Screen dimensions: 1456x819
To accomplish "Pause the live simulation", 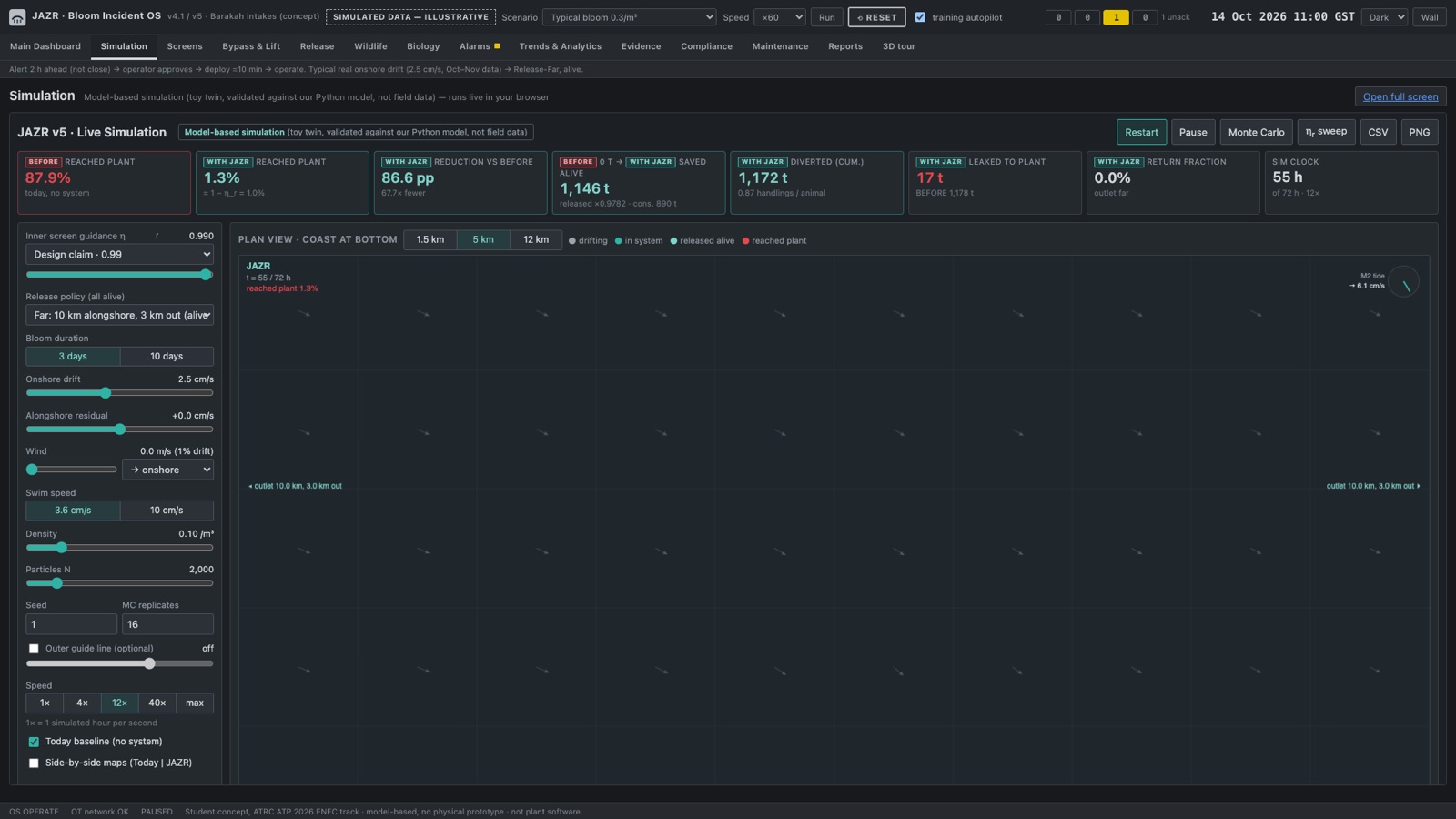I will coord(1193,132).
